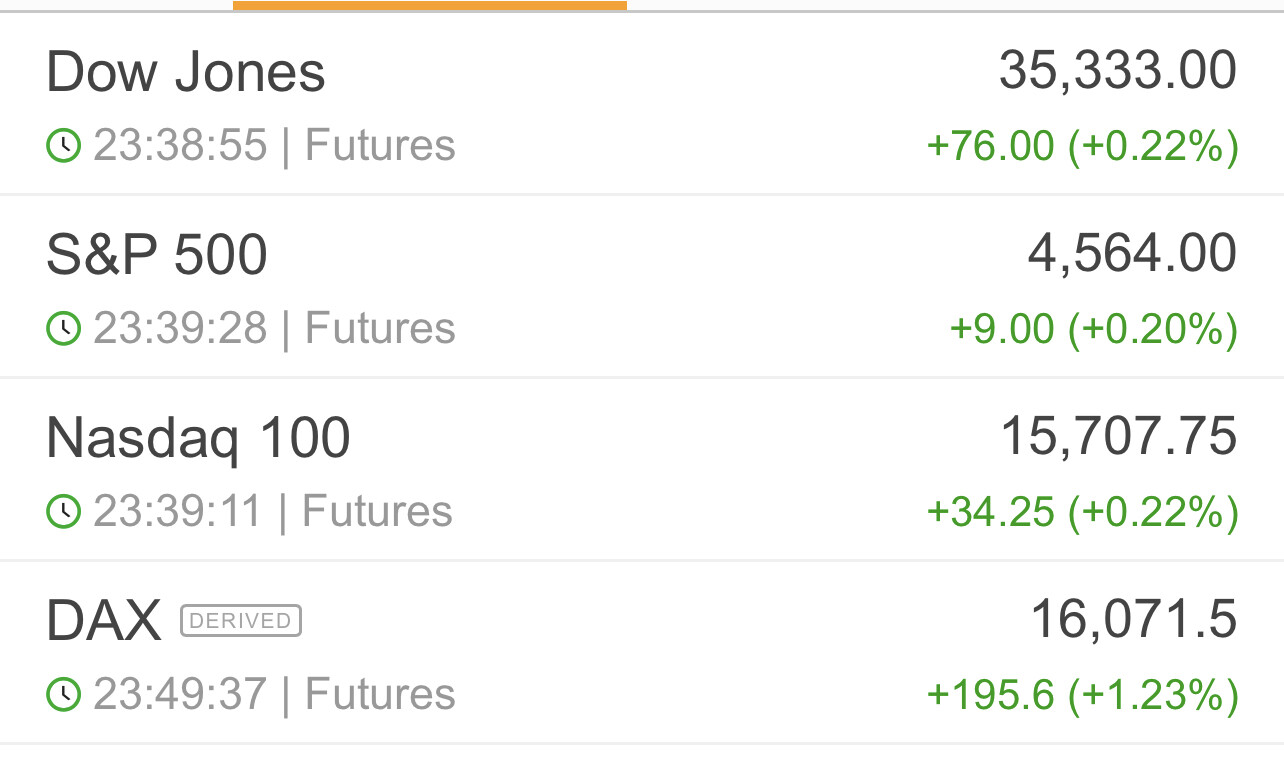This screenshot has height=758, width=1284.
Task: Click the clock icon beside 23:39:28
Action: 63,329
